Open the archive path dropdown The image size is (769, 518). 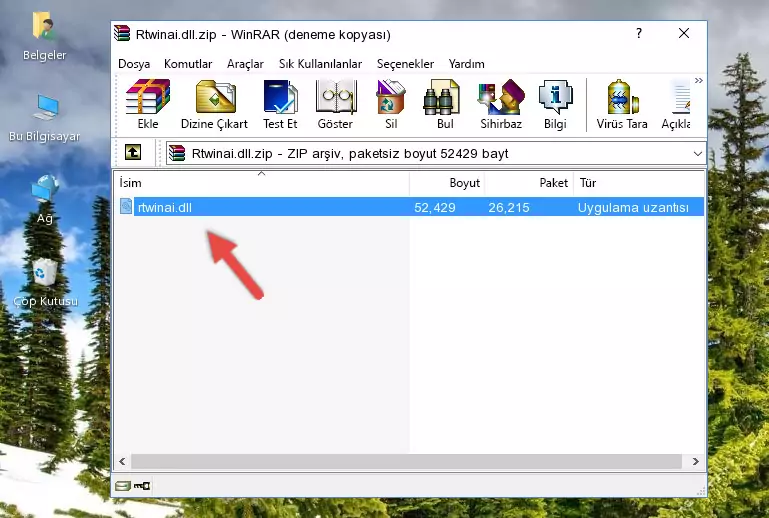pos(697,154)
